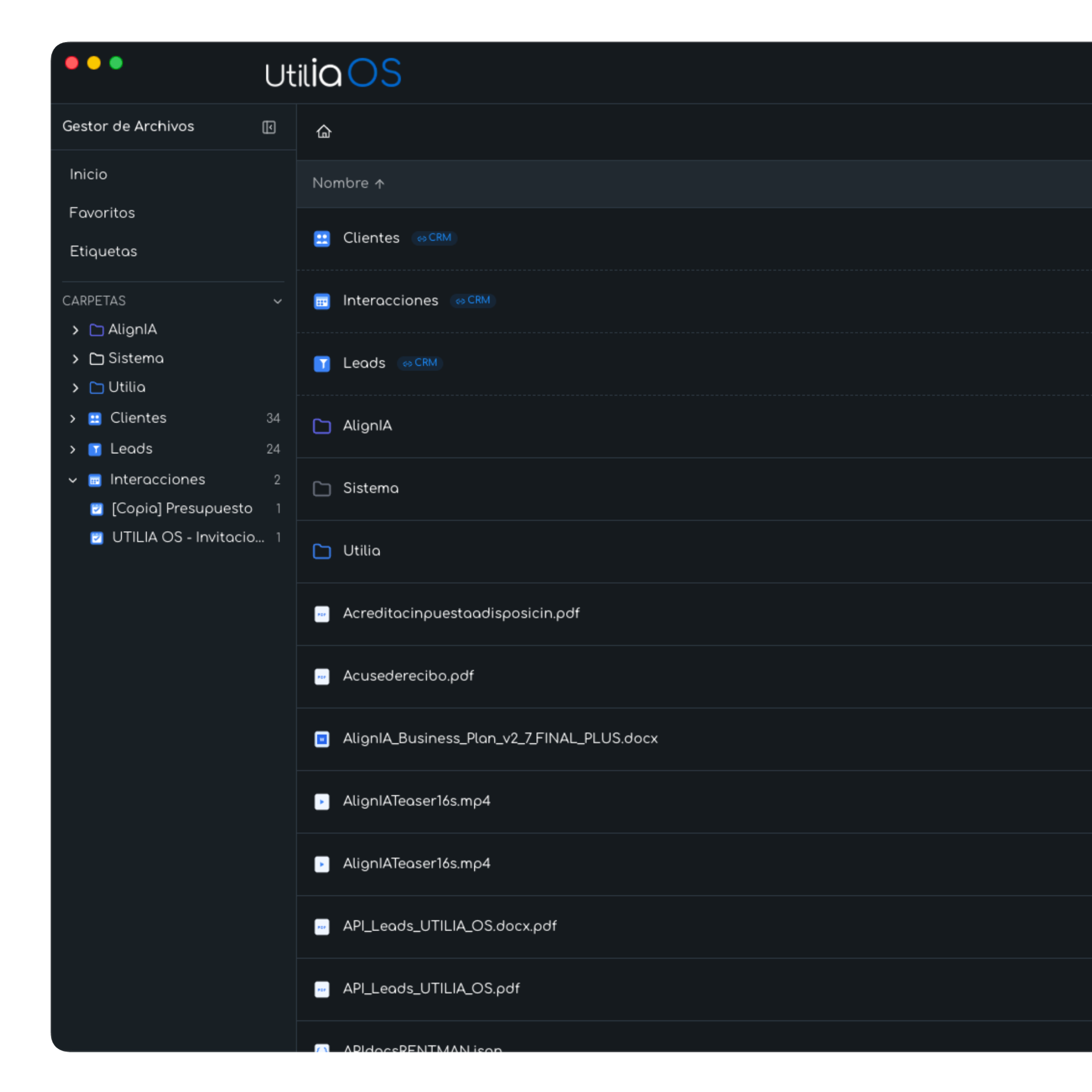This screenshot has width=1092, height=1092.
Task: Collapse the CARPETAS section with its chevron
Action: [x=278, y=301]
